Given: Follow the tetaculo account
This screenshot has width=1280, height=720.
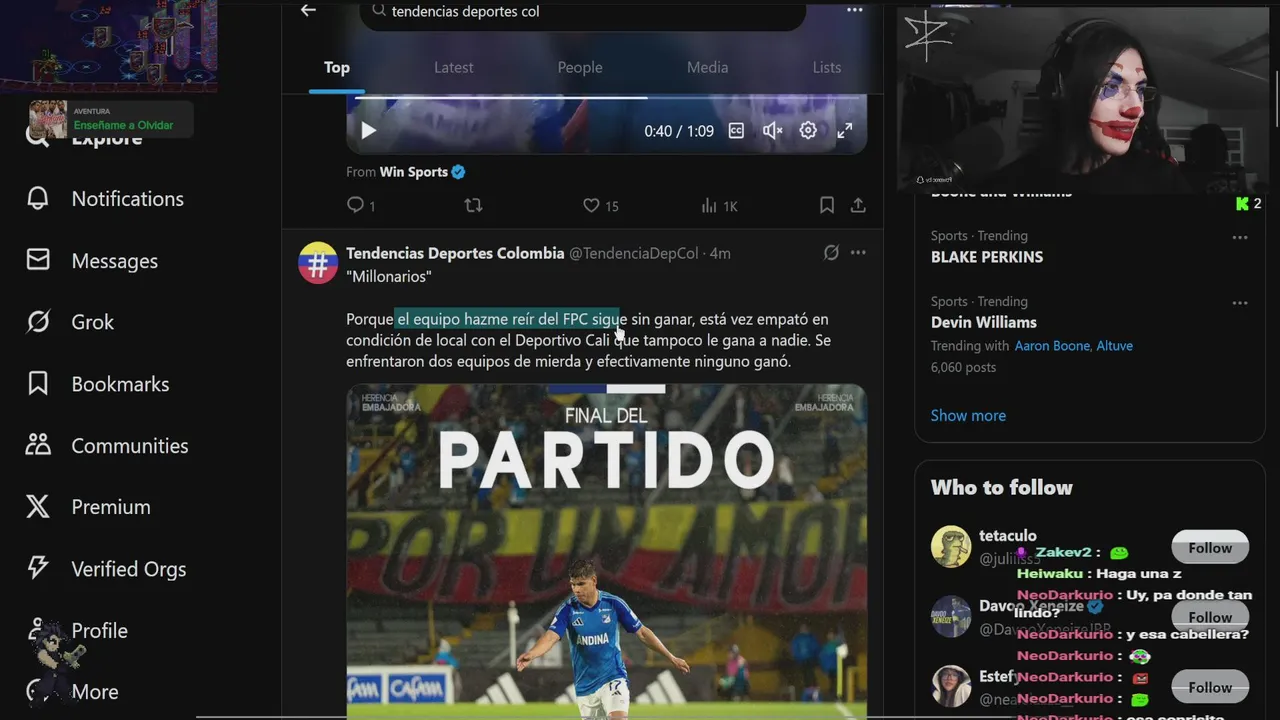Looking at the screenshot, I should (x=1210, y=548).
